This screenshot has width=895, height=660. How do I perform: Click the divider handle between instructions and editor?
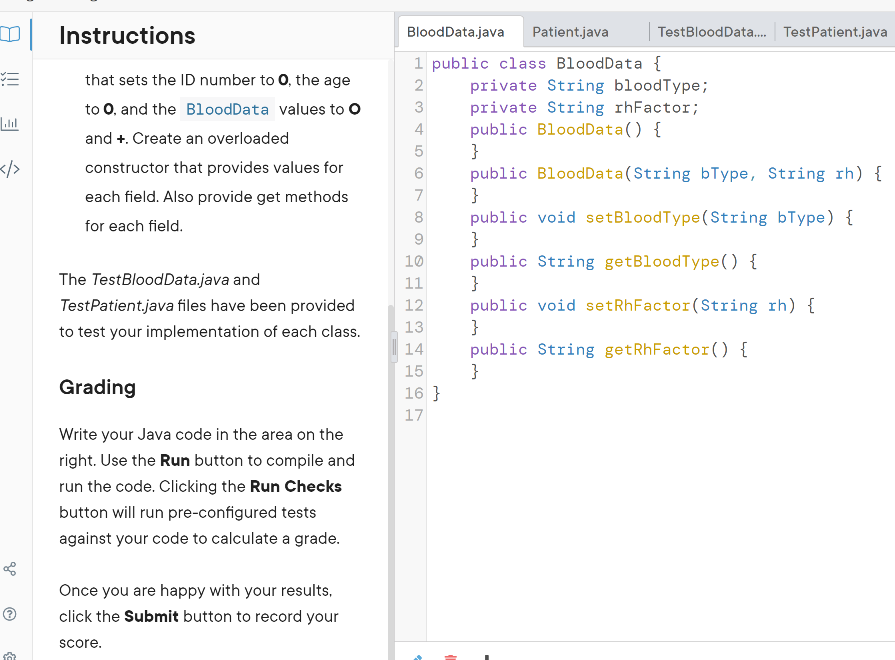click(x=394, y=348)
